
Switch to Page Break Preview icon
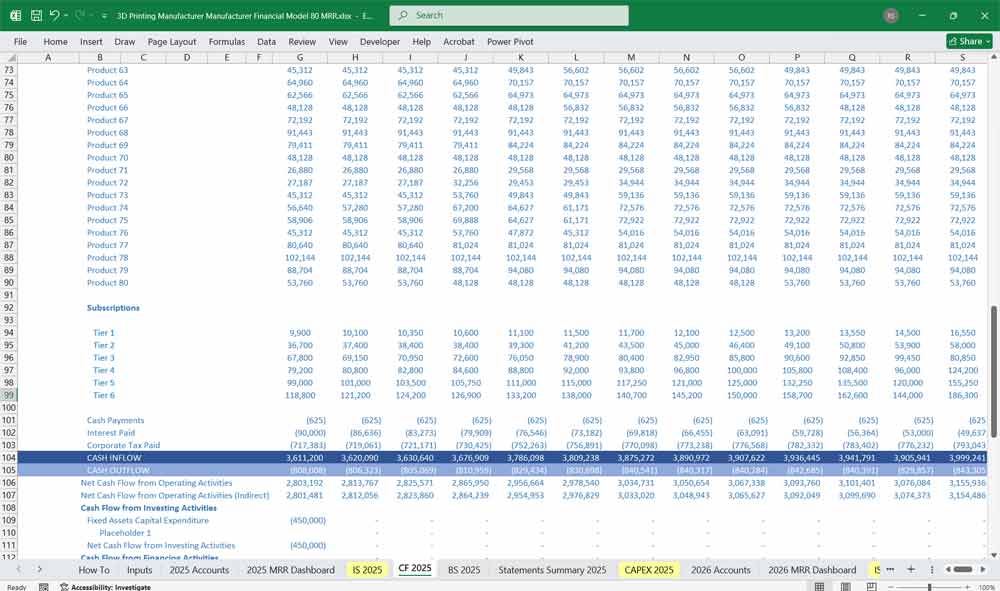871,587
